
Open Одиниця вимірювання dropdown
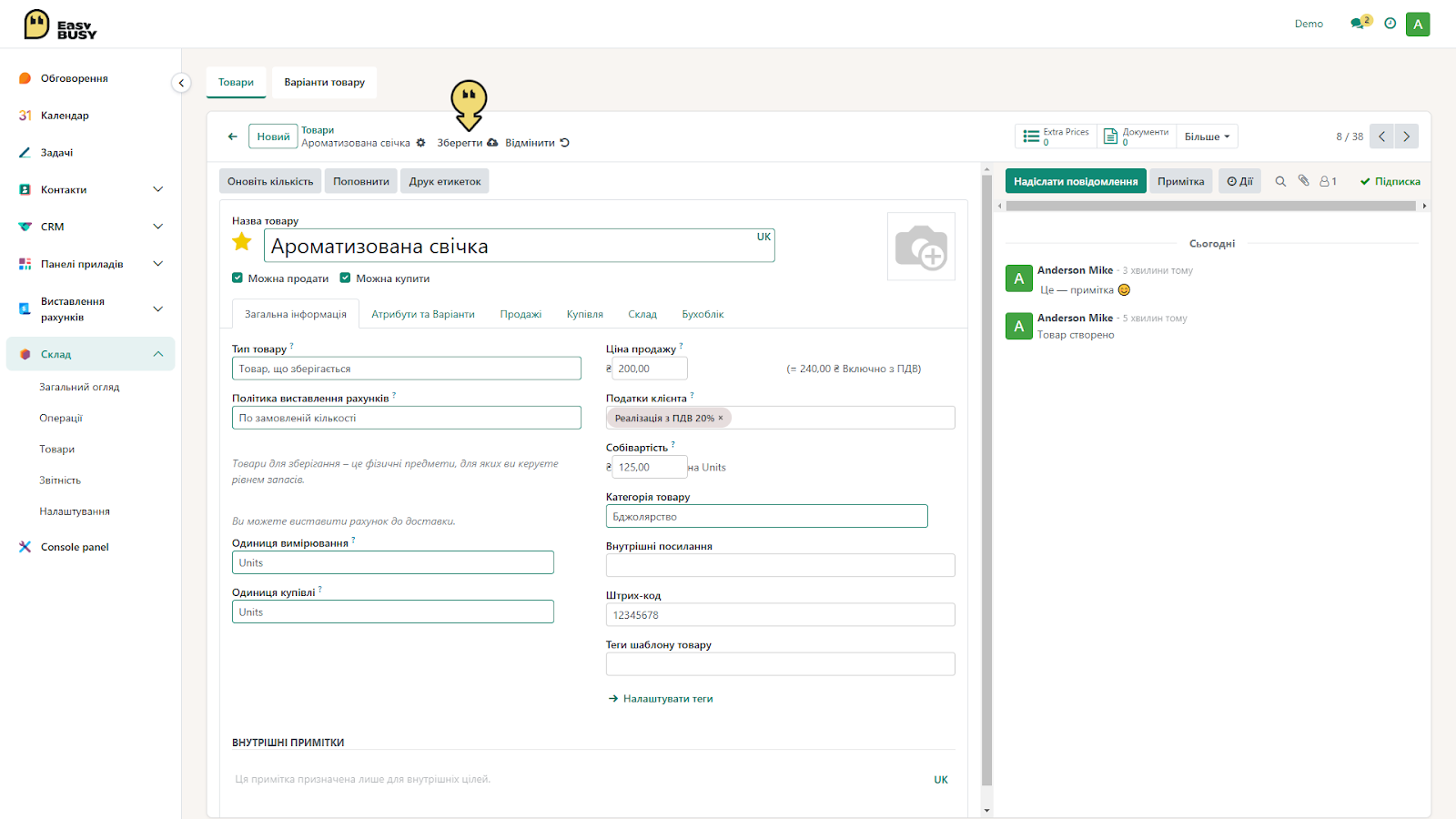tap(392, 562)
